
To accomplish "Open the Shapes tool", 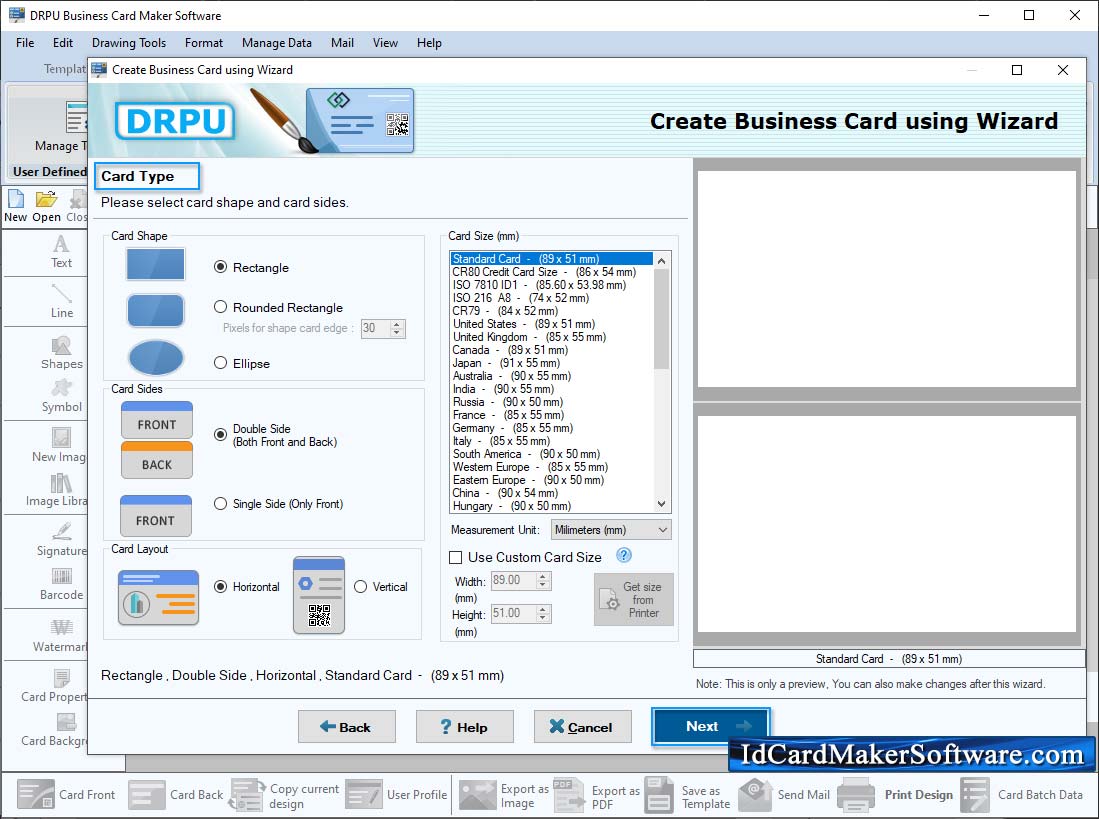I will coord(61,353).
